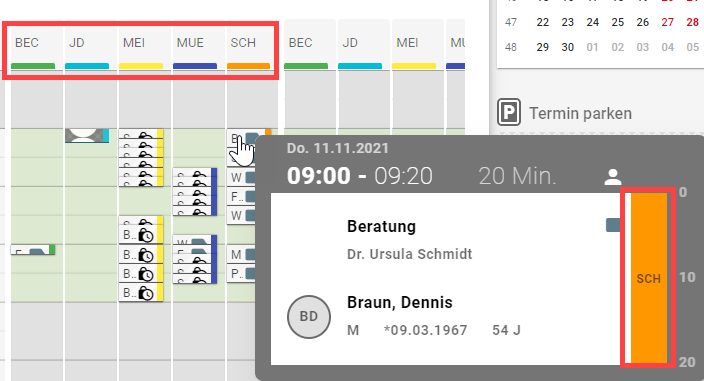Click the orange SCH bar in popup
This screenshot has height=381, width=704.
(649, 278)
